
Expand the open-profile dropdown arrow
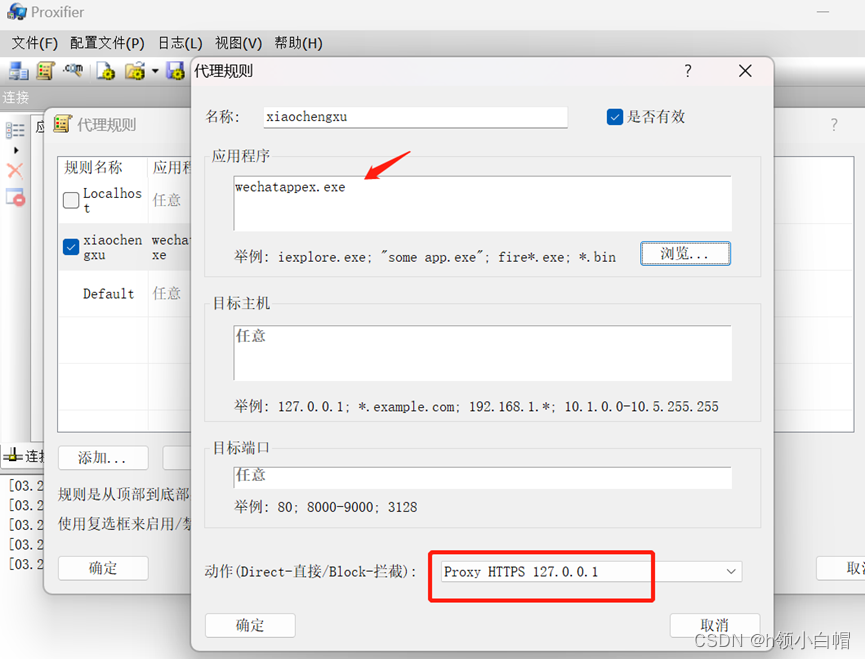155,71
